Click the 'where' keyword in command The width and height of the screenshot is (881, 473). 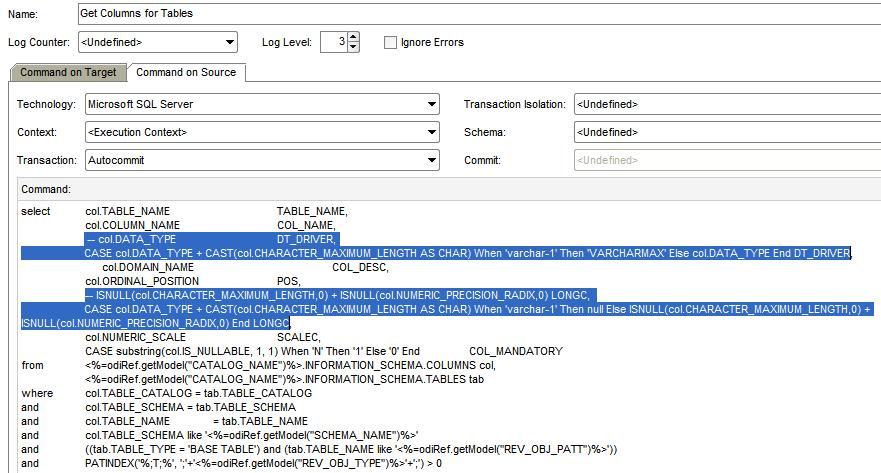(x=37, y=394)
